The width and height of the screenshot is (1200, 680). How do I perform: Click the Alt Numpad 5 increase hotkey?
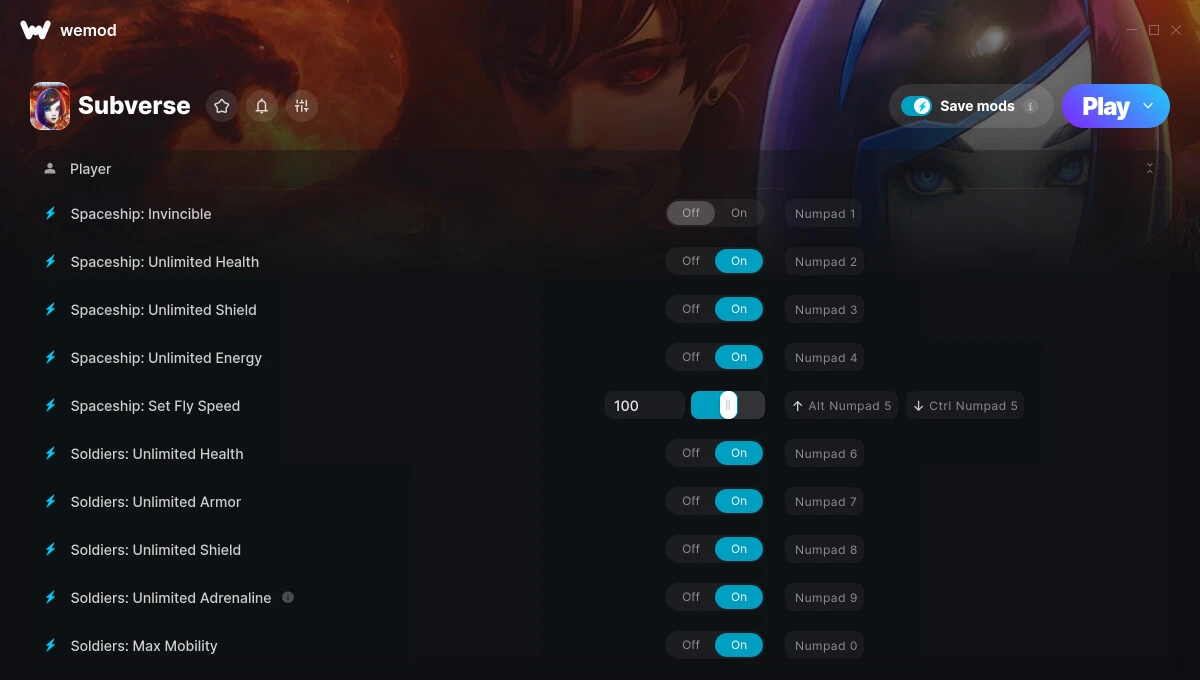click(841, 405)
